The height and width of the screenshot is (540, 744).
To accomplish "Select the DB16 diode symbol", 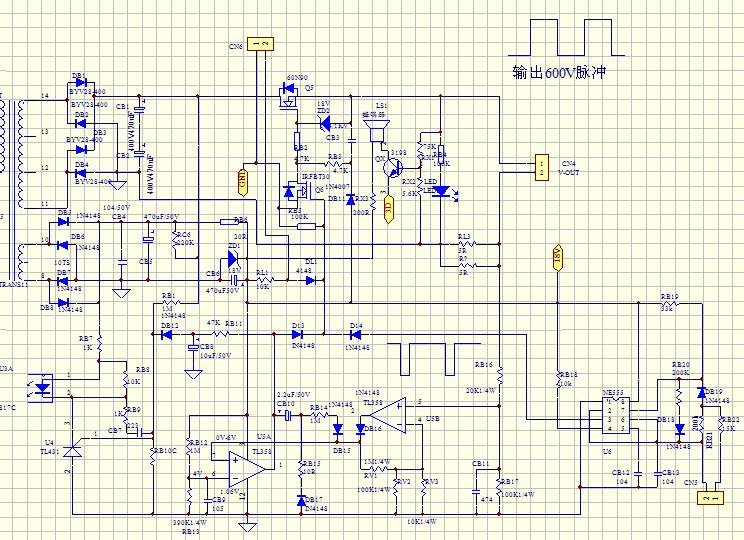I will coord(360,429).
